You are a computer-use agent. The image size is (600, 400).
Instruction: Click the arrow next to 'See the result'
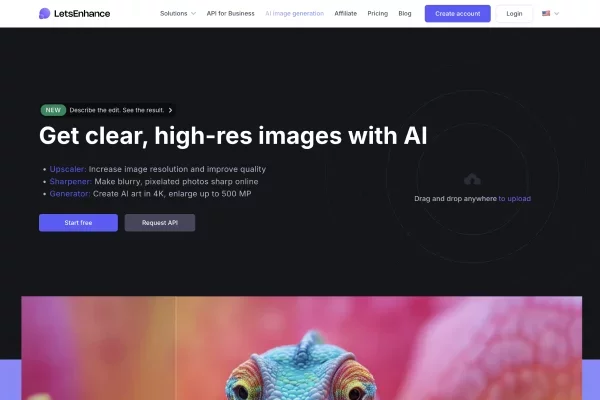170,110
